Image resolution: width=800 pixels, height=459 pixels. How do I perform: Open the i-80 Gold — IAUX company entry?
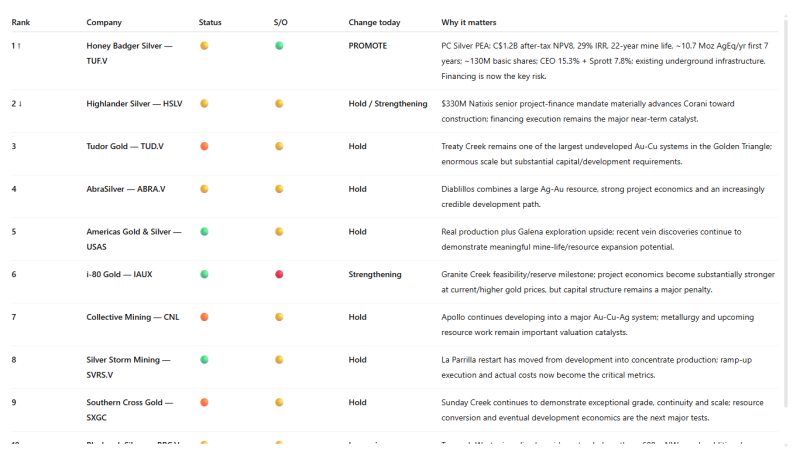119,274
